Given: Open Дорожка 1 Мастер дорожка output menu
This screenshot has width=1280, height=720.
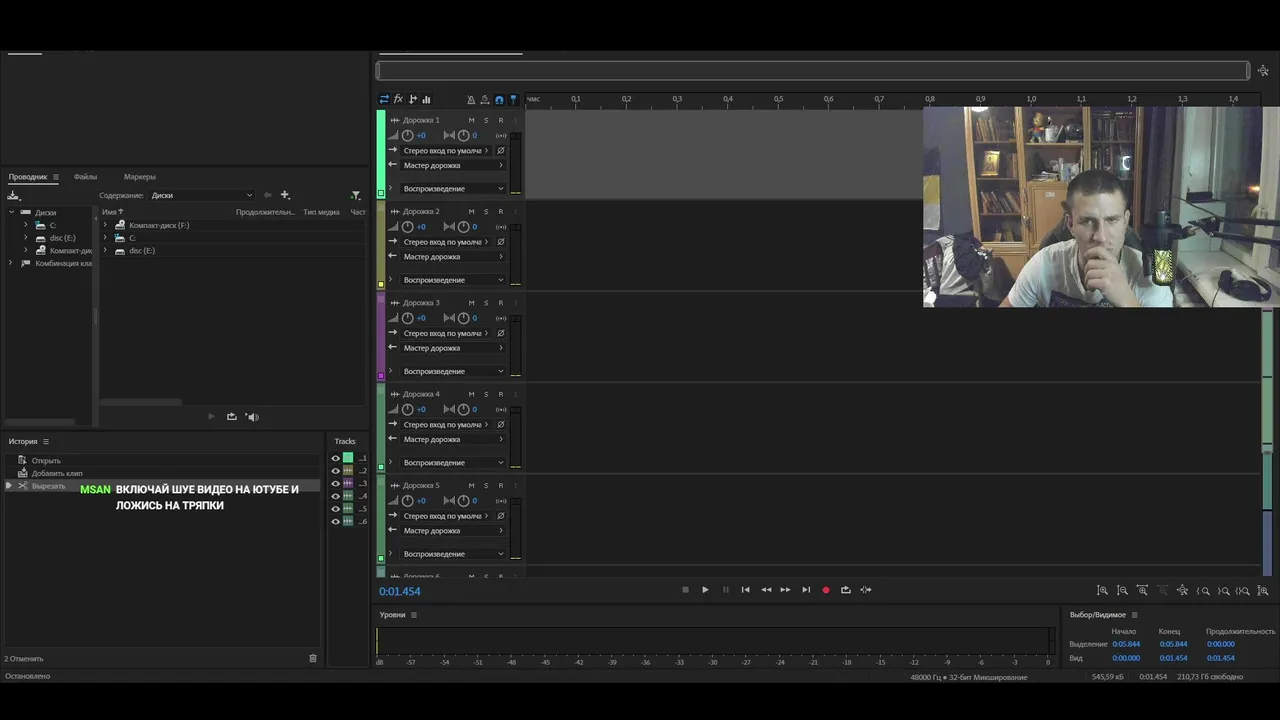Looking at the screenshot, I should 453,165.
